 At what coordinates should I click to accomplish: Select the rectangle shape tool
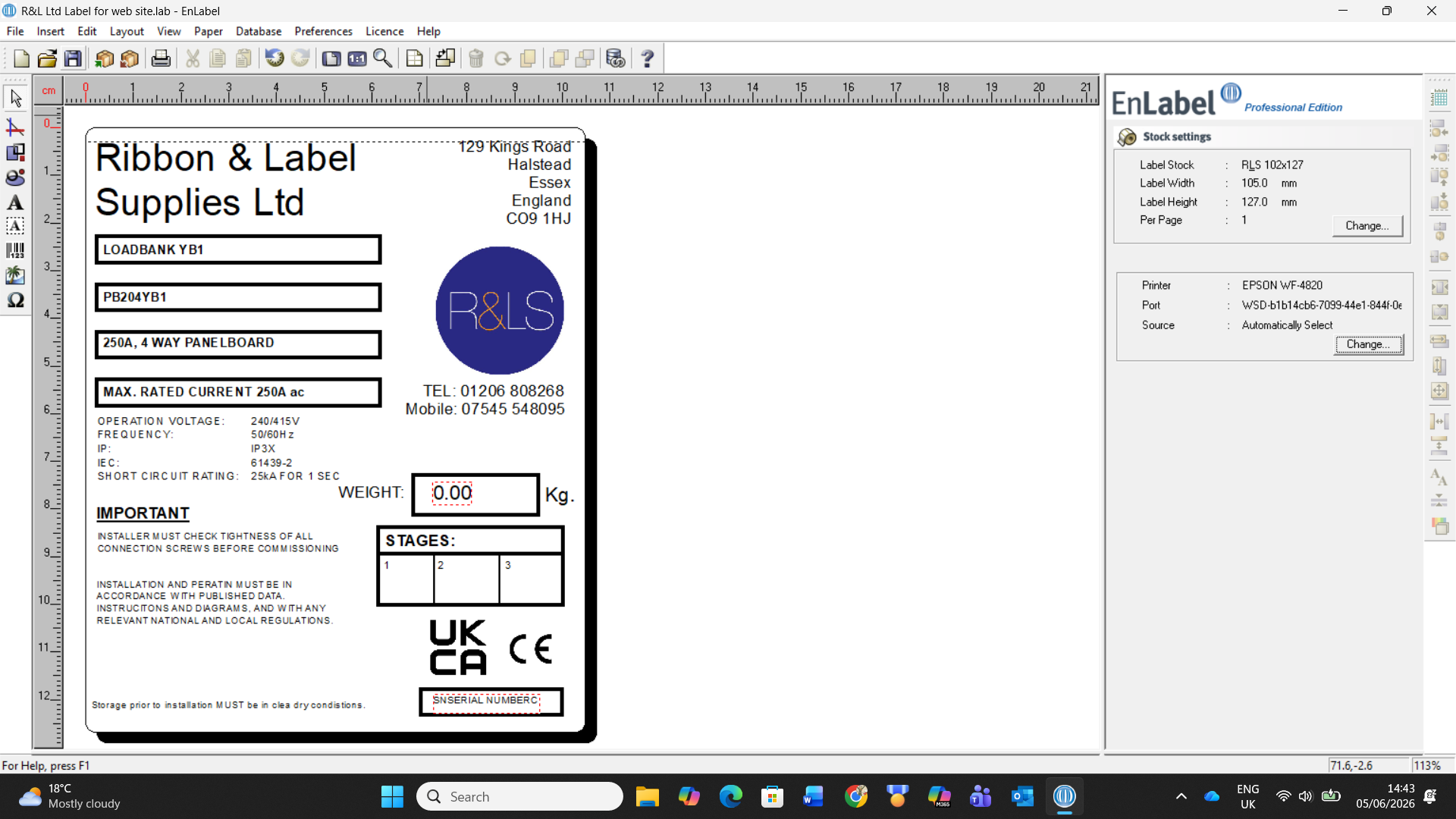[15, 152]
